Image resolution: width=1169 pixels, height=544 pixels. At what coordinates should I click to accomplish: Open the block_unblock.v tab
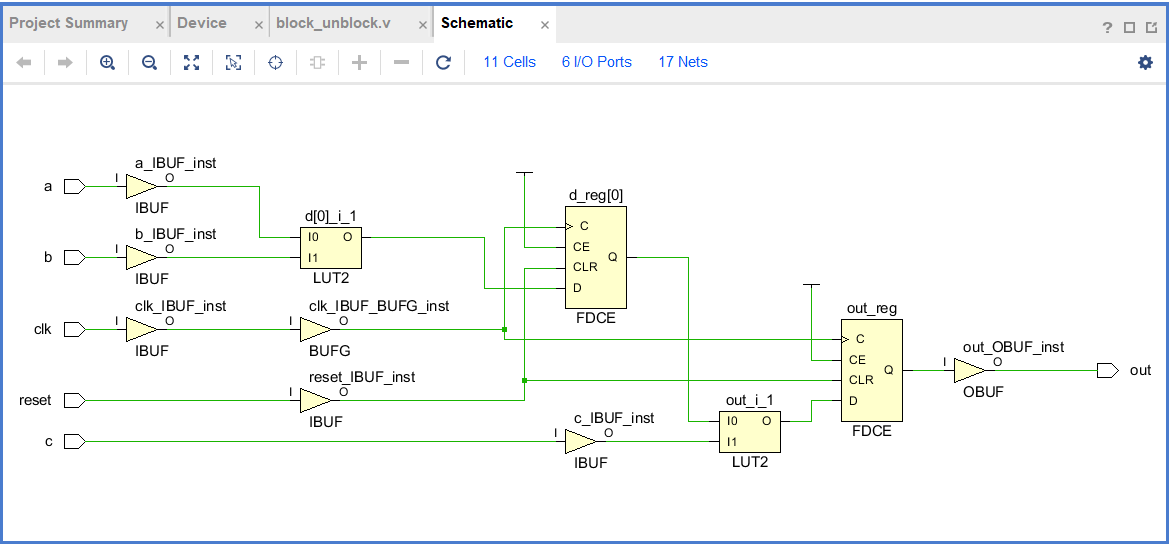[x=333, y=23]
